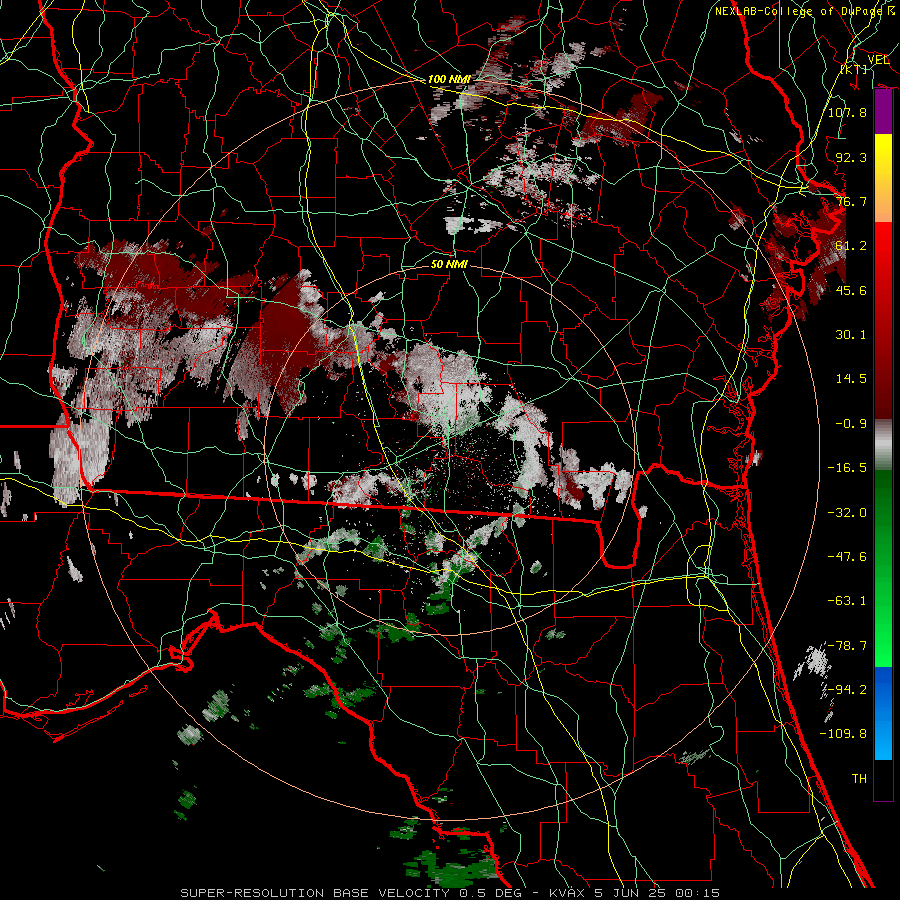
Task: Click the -32.0 velocity scale value
Action: click(847, 513)
